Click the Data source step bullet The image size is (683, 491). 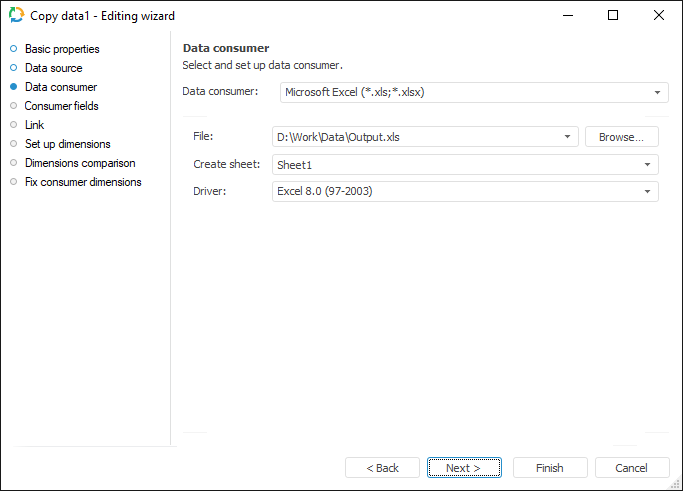click(x=14, y=68)
